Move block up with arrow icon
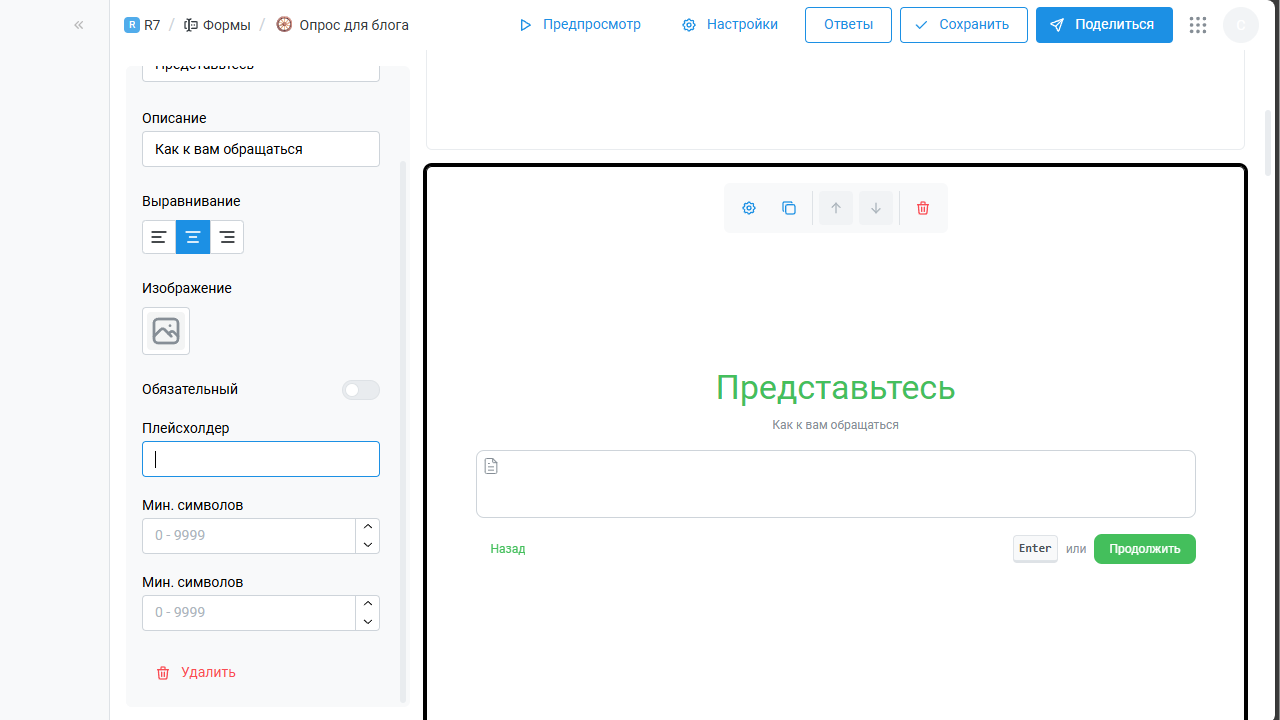This screenshot has height=720, width=1280. [x=836, y=208]
